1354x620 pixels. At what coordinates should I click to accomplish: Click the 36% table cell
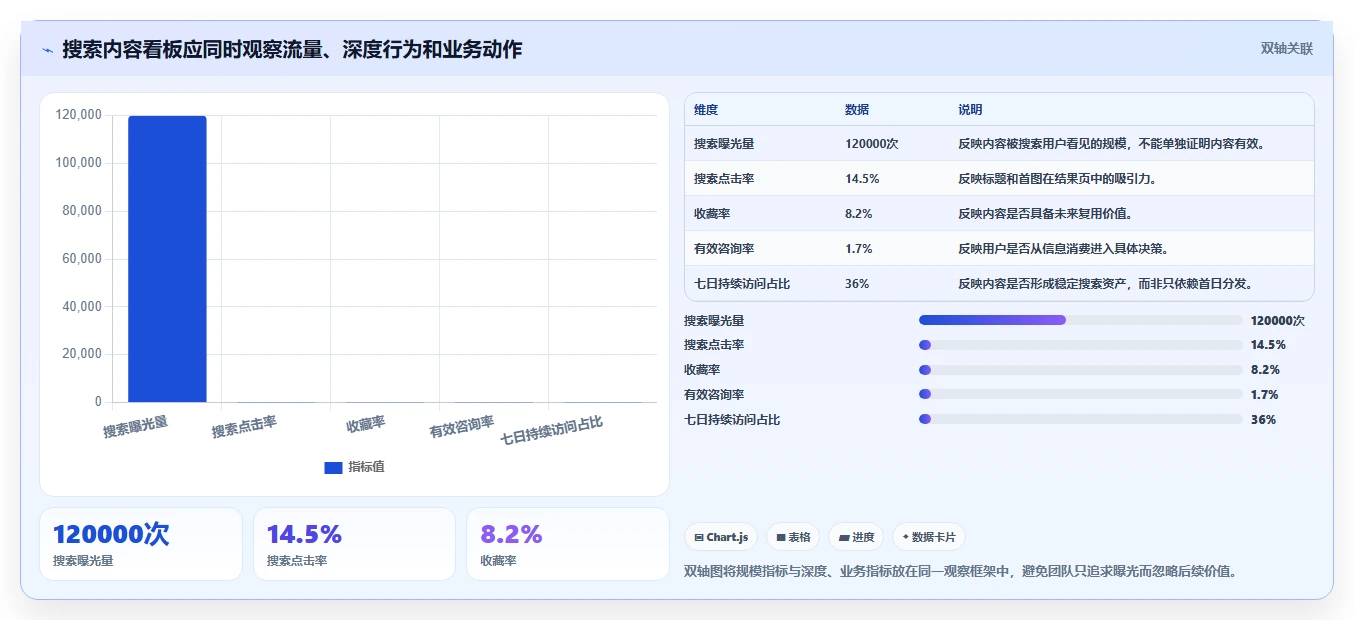tap(857, 284)
